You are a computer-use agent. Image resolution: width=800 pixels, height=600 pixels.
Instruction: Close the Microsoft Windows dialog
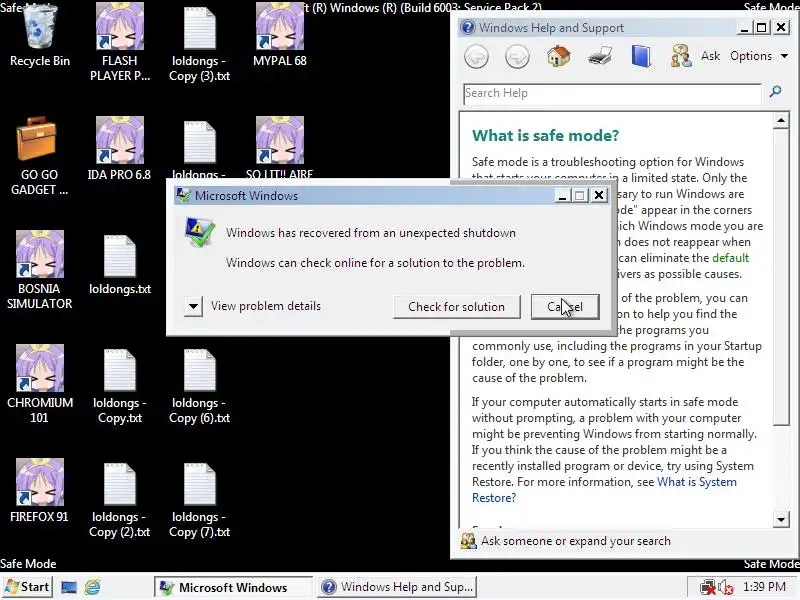[x=599, y=195]
